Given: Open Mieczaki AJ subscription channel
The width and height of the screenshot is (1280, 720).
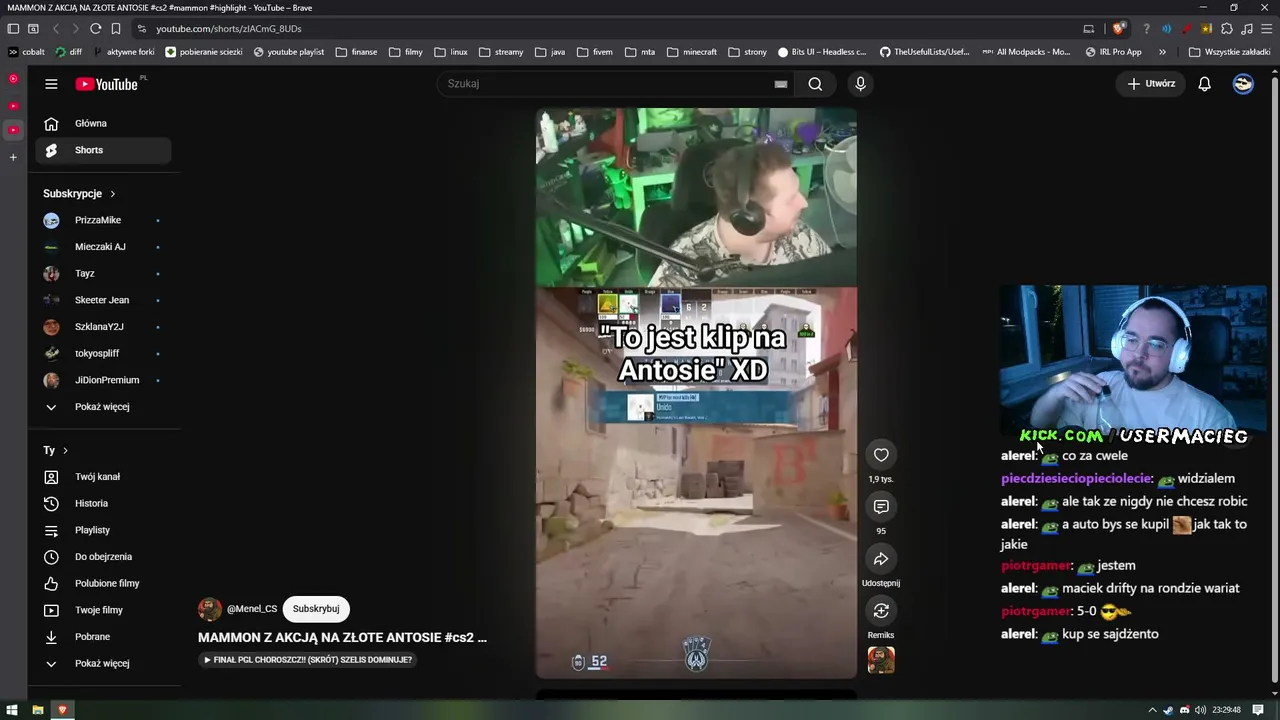Looking at the screenshot, I should click(x=103, y=247).
